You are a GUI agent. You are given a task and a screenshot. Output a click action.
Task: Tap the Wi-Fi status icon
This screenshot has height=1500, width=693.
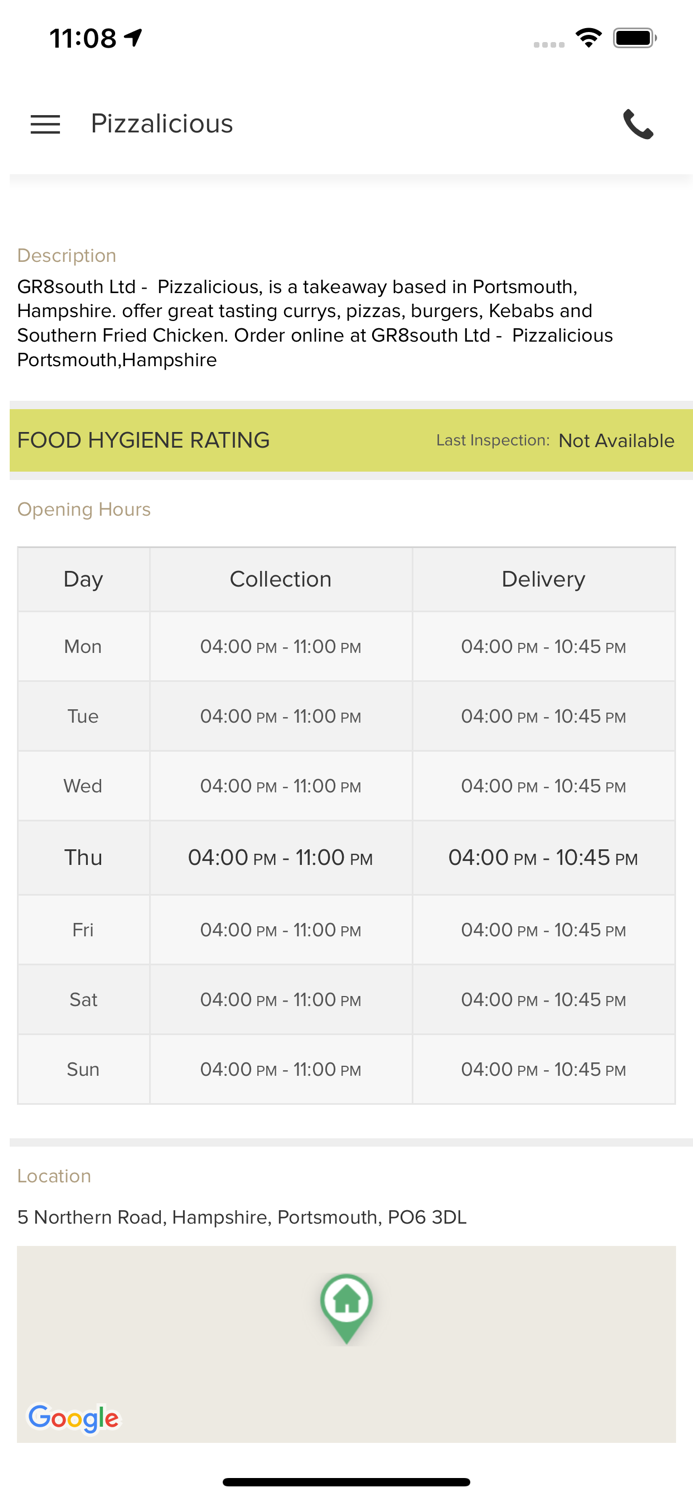[x=589, y=39]
